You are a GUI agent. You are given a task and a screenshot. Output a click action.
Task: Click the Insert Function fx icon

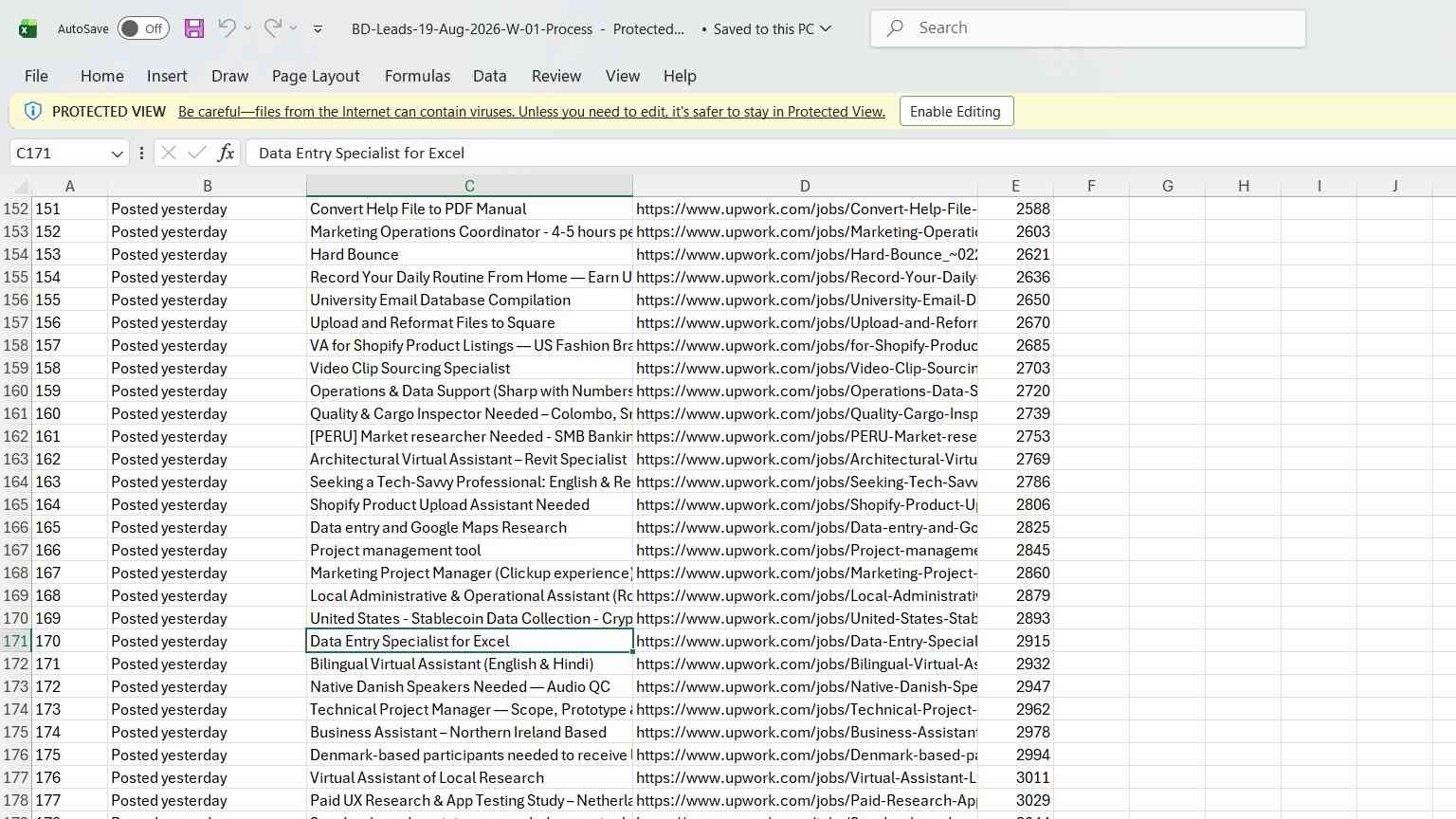tap(226, 153)
